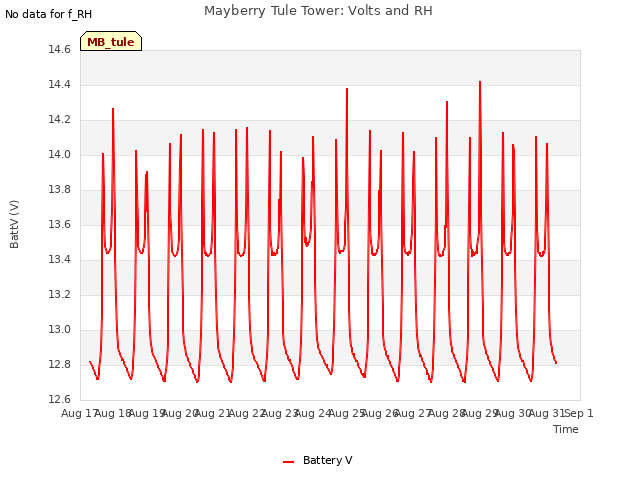Click the 'No data for f_RH' message

48,14
